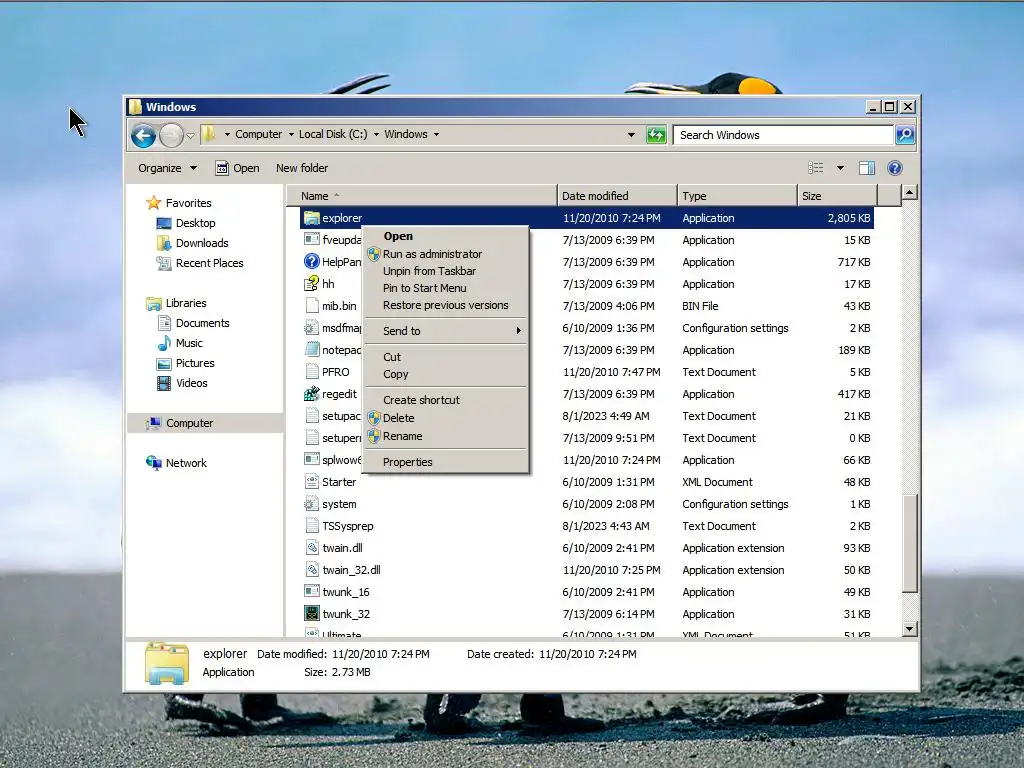Image resolution: width=1024 pixels, height=768 pixels.
Task: Click the twunk_16 file icon
Action: pyautogui.click(x=312, y=592)
